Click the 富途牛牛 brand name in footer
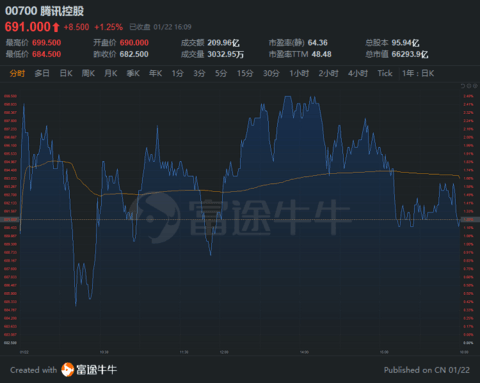480x383 pixels. coord(96,370)
